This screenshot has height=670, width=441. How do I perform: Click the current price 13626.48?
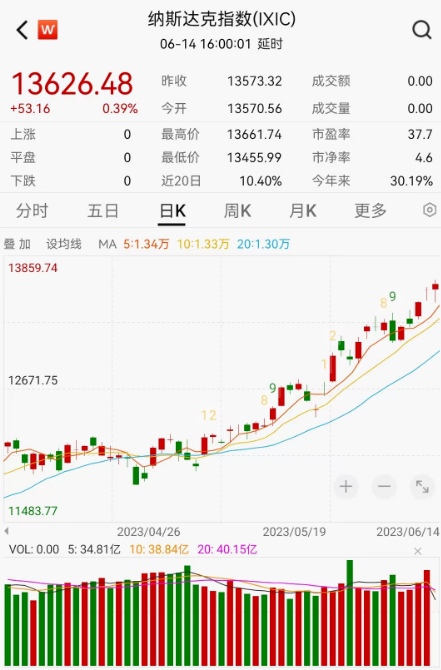pos(72,83)
